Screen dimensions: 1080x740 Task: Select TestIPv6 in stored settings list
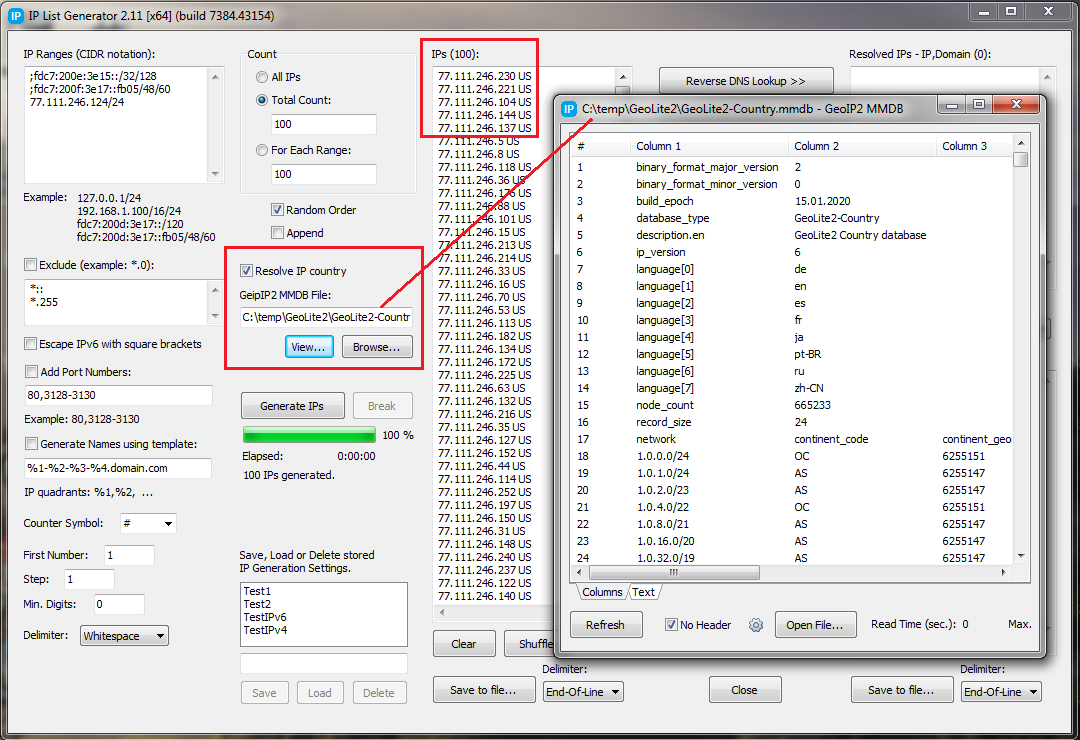tap(265, 617)
